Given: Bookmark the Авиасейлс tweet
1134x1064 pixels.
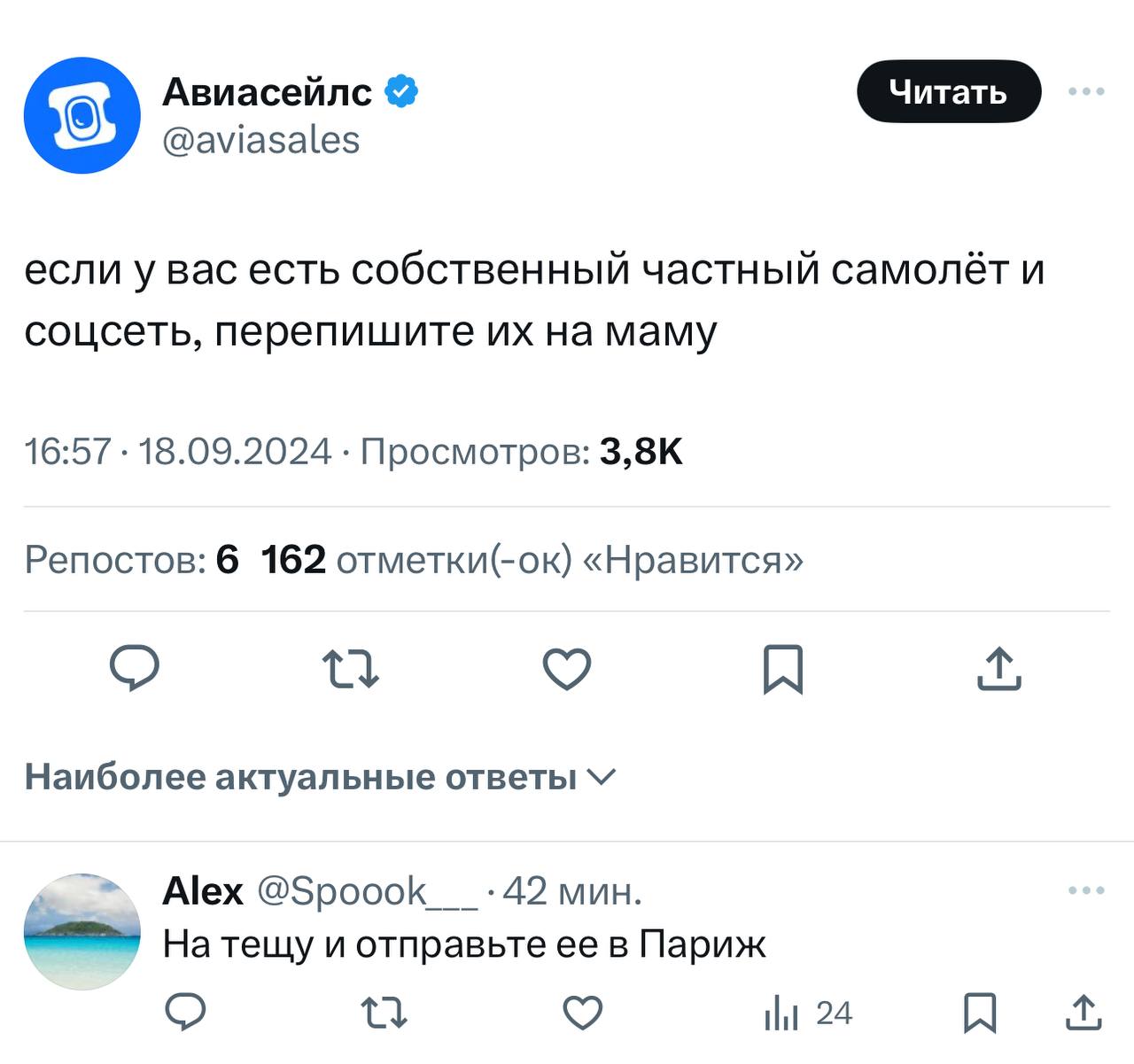Looking at the screenshot, I should pos(783,669).
